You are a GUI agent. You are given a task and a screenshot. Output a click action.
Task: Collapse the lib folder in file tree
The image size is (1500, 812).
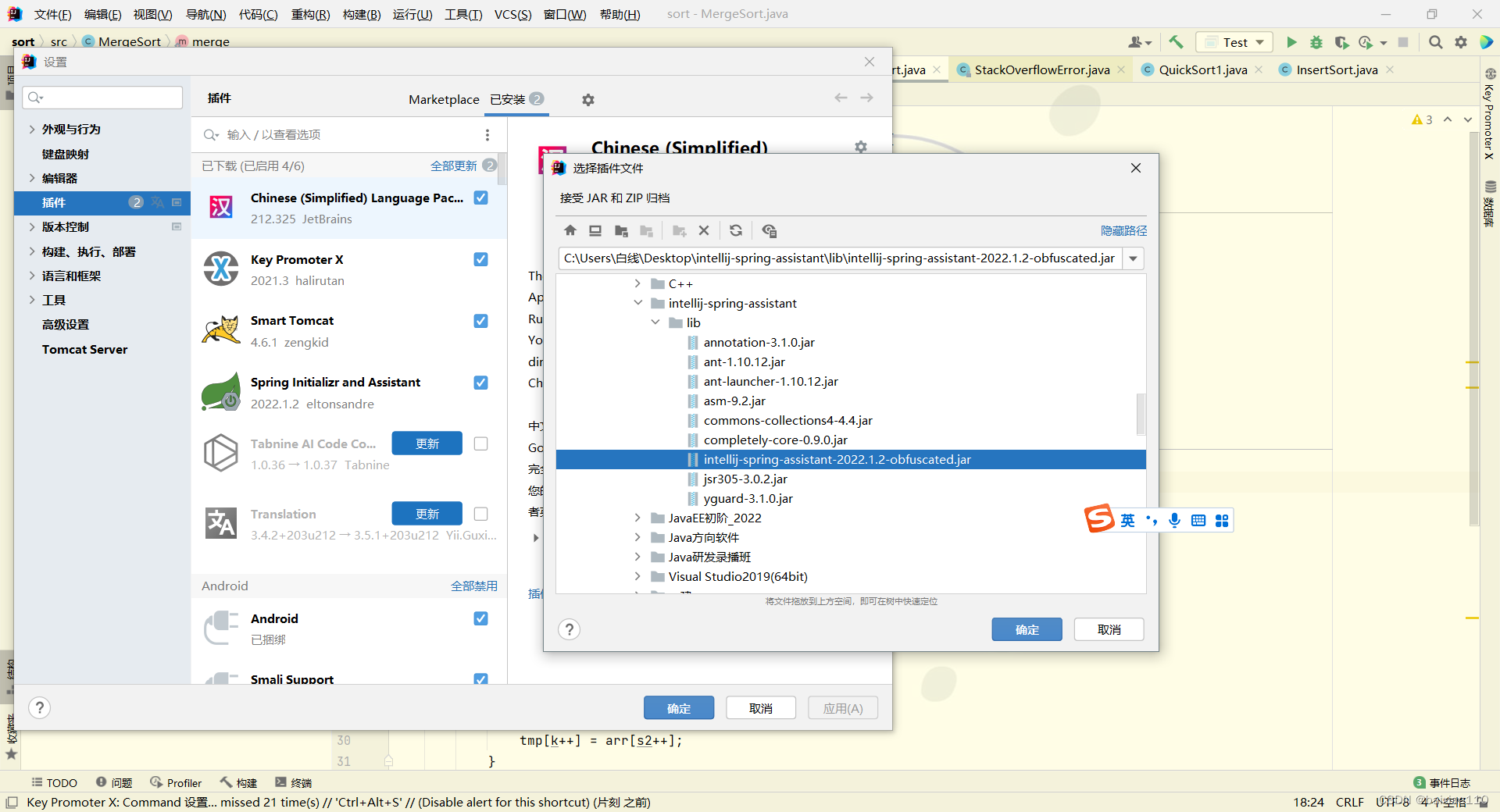click(x=655, y=322)
